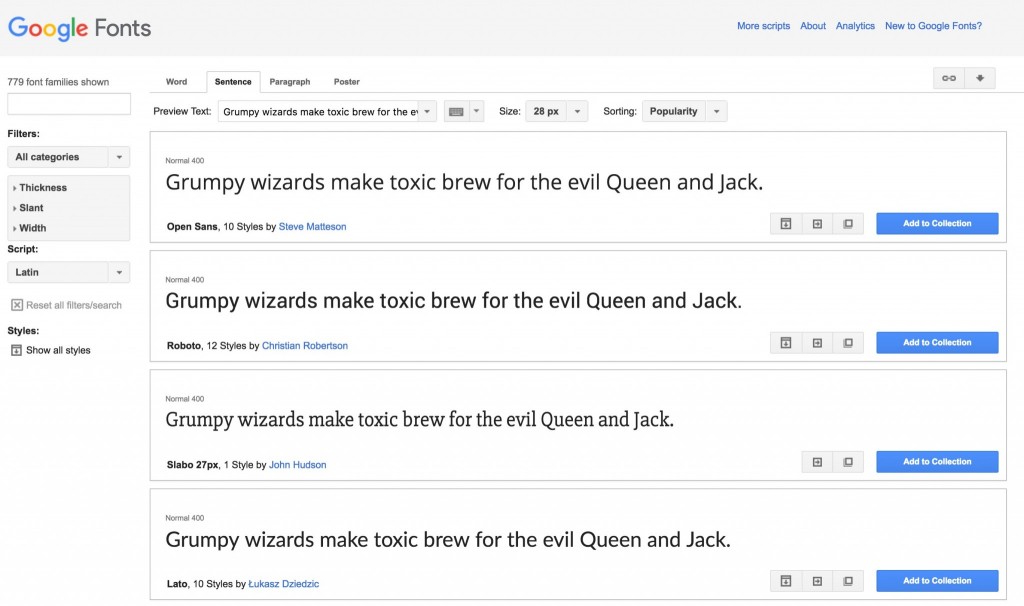
Task: Click the Google Fonts logo
Action: pos(79,28)
